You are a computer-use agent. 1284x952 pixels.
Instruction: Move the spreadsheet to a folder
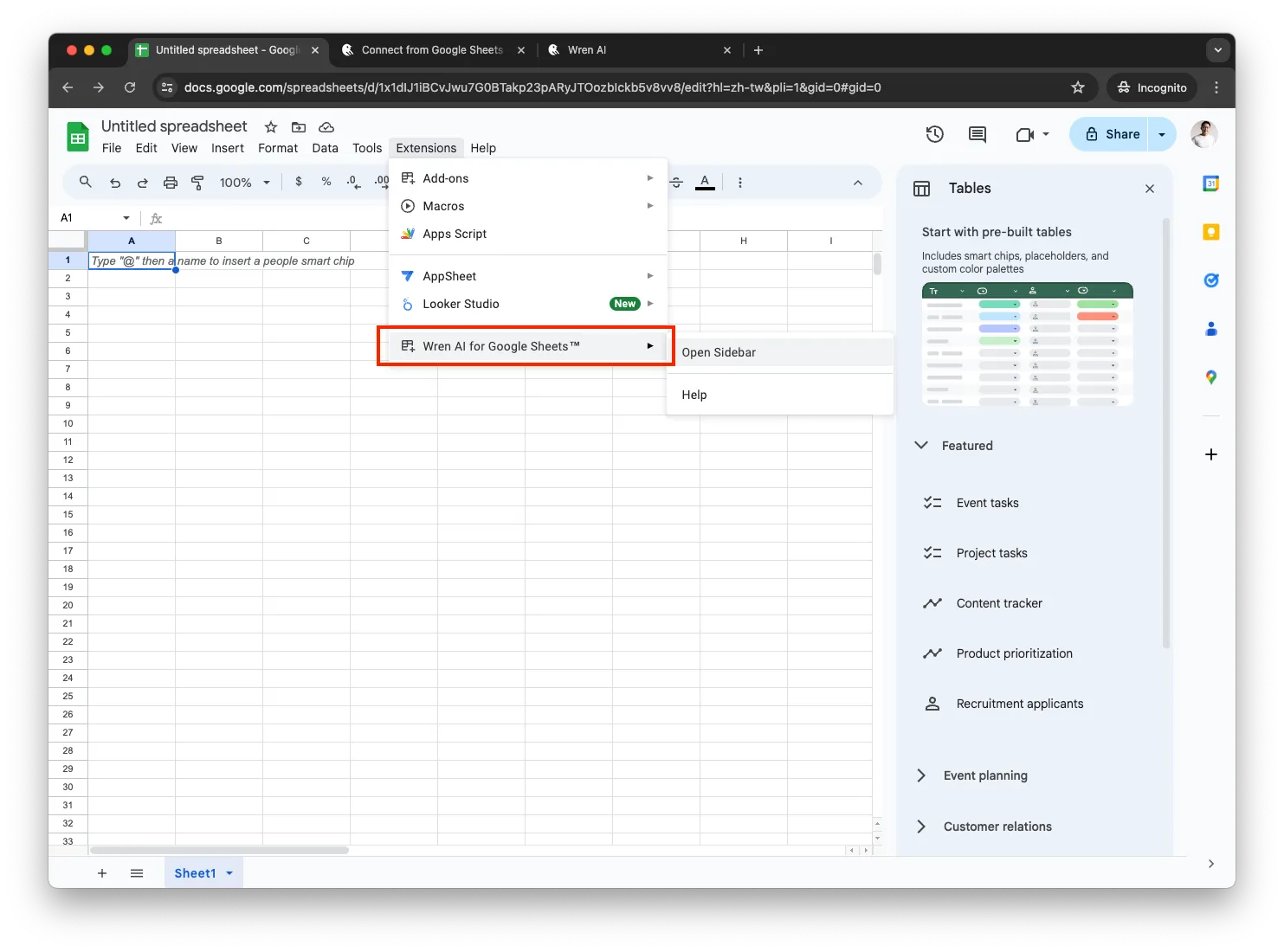coord(299,127)
